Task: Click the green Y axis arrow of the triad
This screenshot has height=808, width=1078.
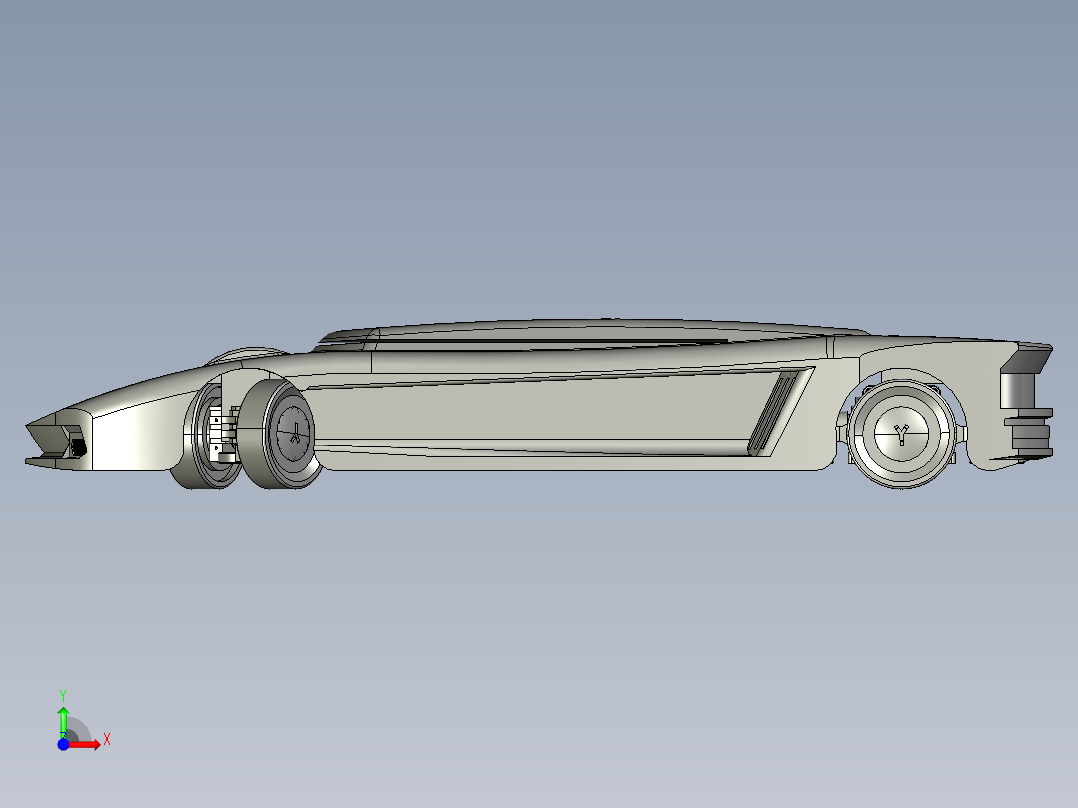Action: pyautogui.click(x=63, y=721)
